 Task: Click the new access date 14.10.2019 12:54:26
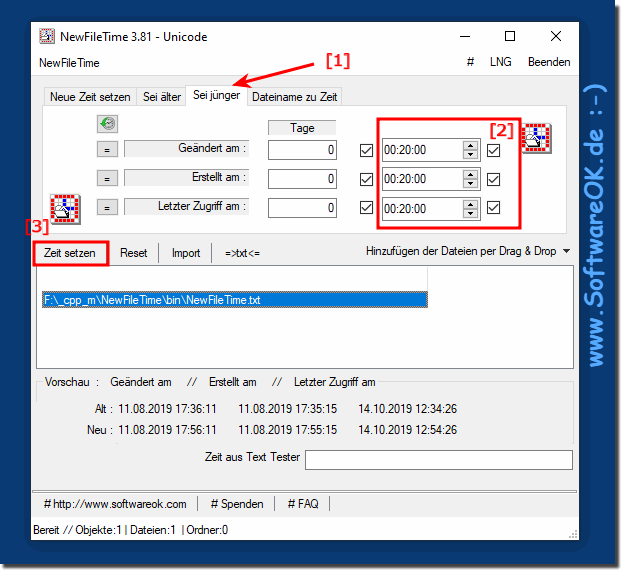(x=408, y=430)
